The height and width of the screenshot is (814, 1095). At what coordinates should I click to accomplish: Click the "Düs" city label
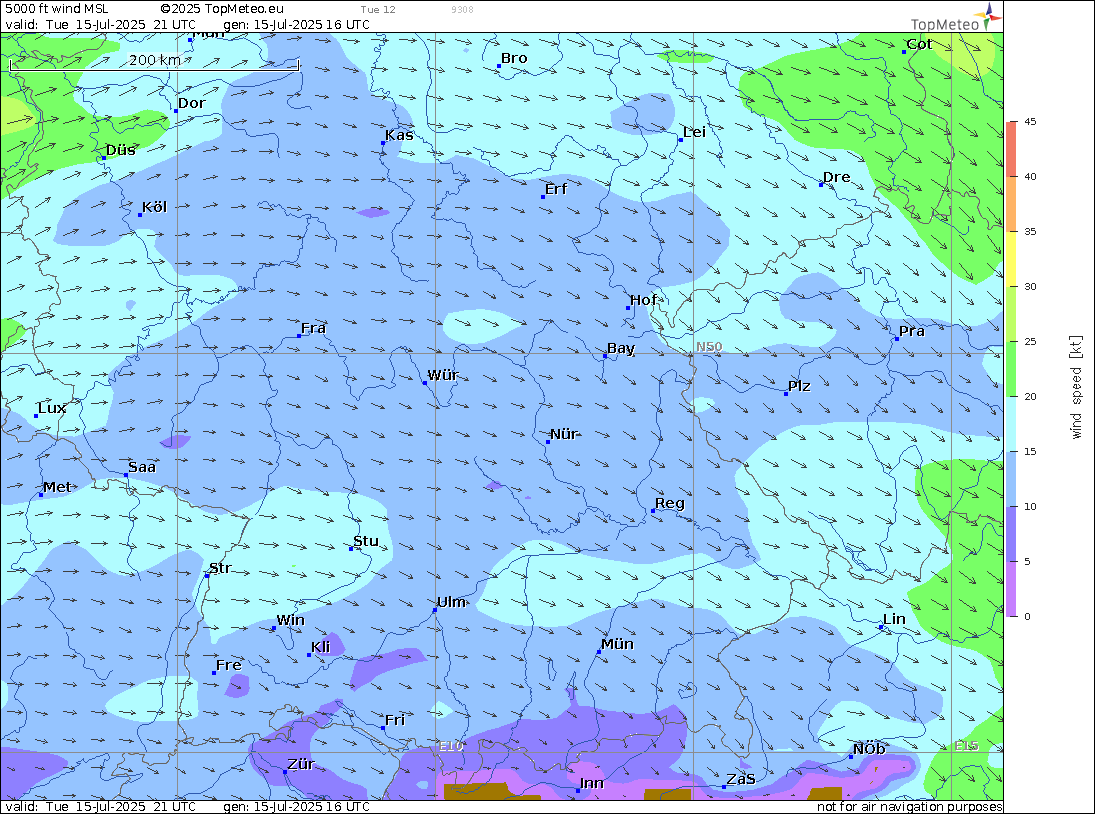(x=121, y=150)
